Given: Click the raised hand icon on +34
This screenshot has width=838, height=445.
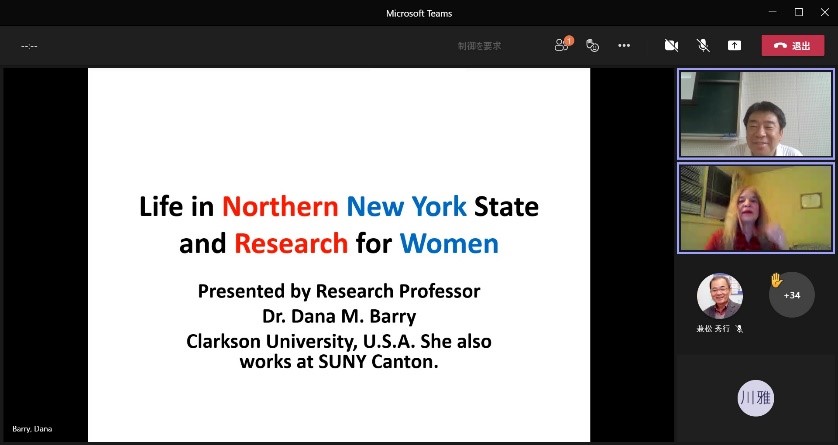Looking at the screenshot, I should point(776,279).
